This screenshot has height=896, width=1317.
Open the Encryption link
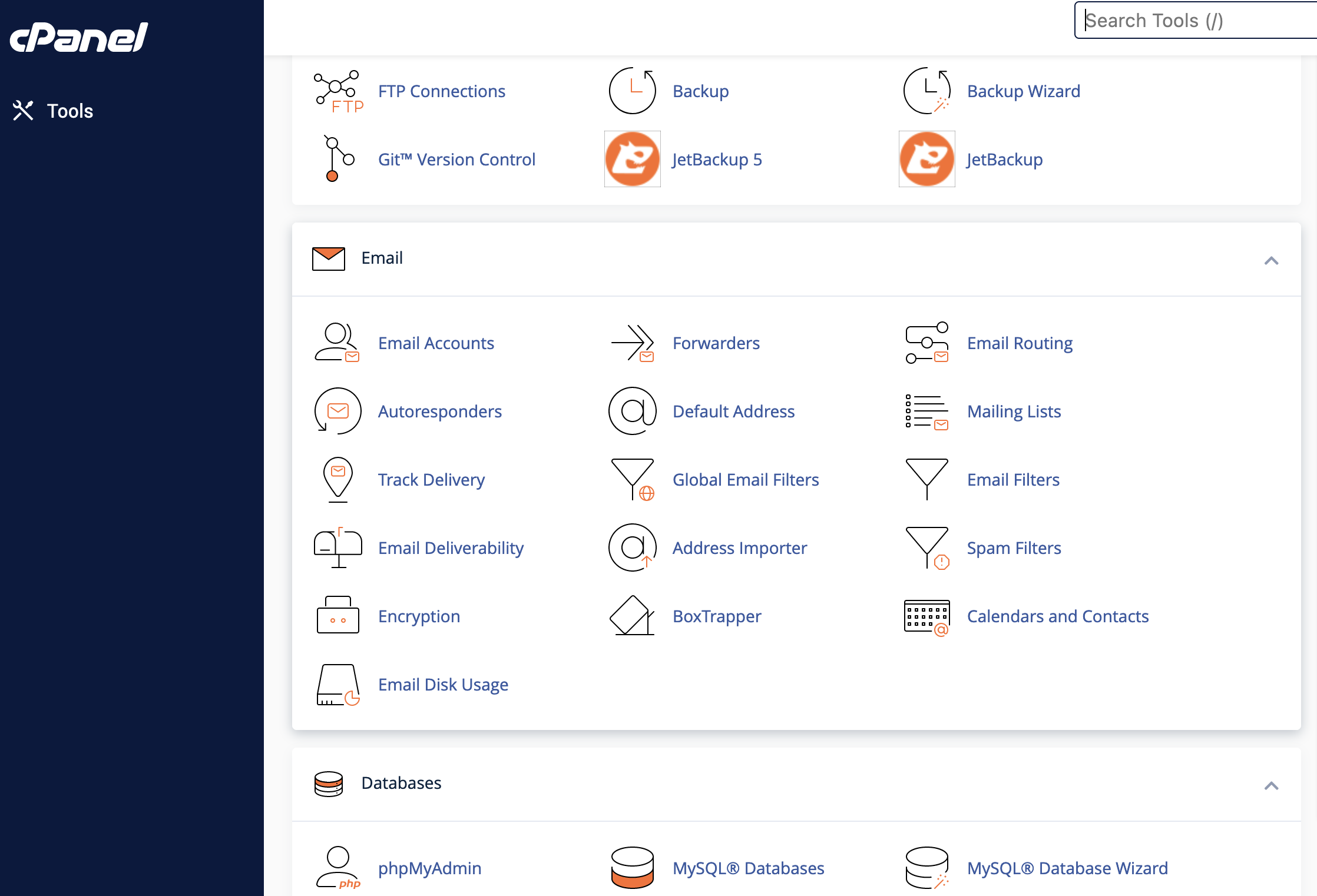[419, 616]
